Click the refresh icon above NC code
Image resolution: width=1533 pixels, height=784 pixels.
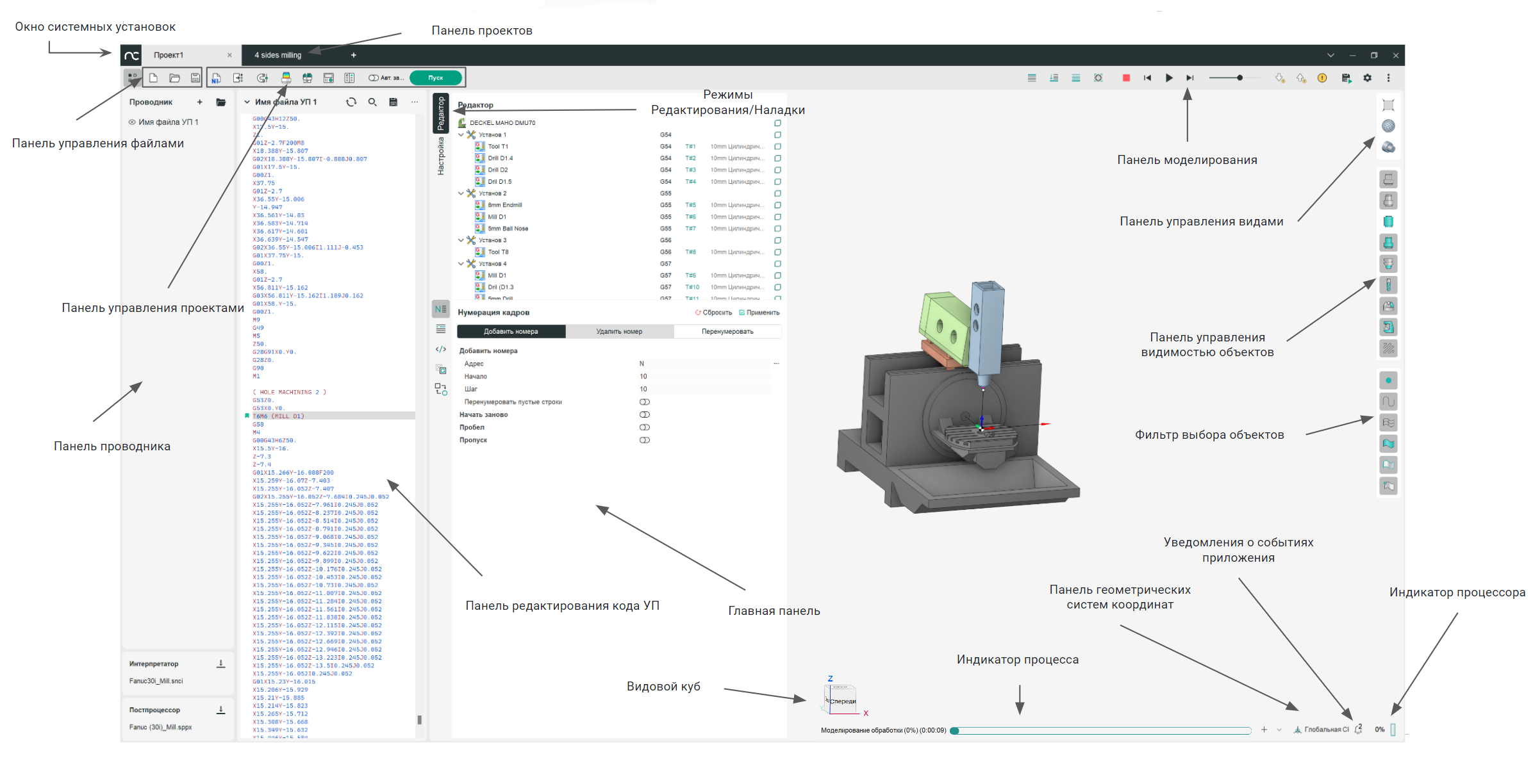click(x=351, y=102)
